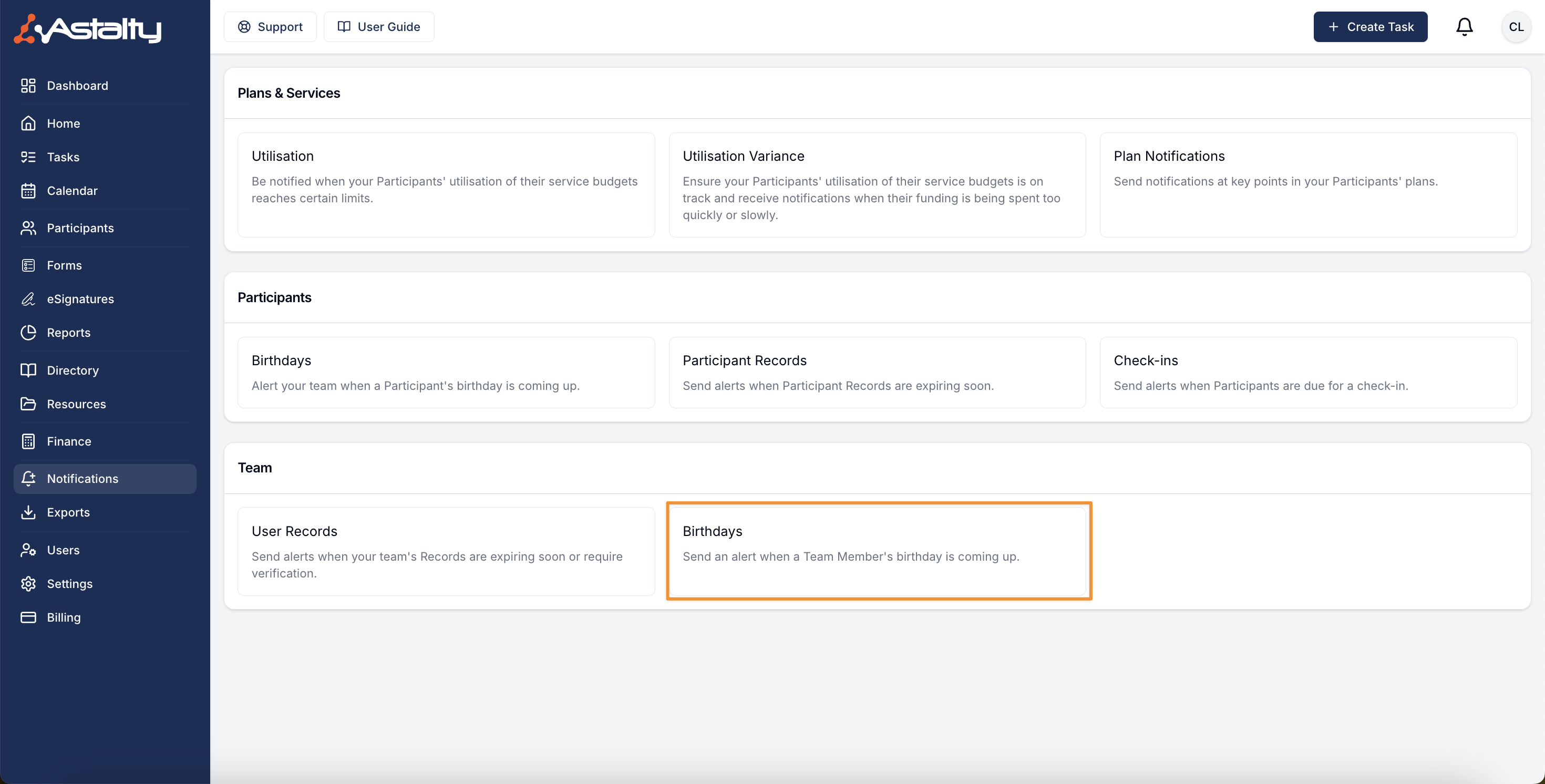Go to Finance in sidebar
1545x784 pixels.
[69, 441]
